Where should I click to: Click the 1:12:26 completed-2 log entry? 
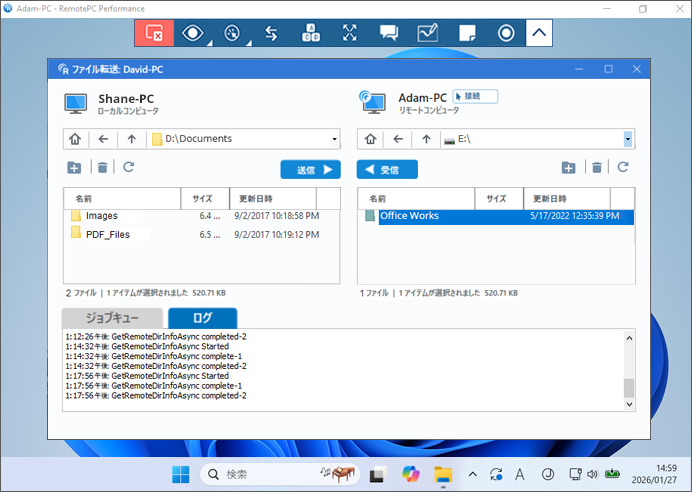(x=156, y=337)
